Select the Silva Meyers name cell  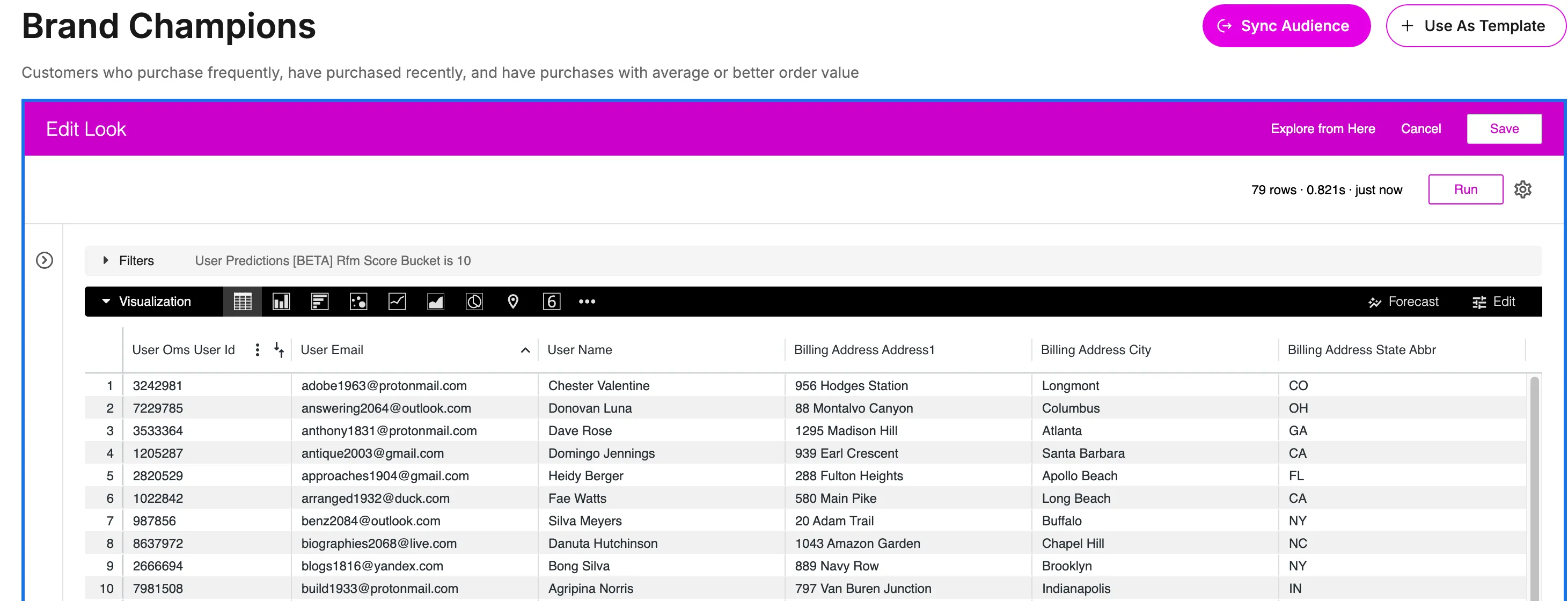(662, 521)
